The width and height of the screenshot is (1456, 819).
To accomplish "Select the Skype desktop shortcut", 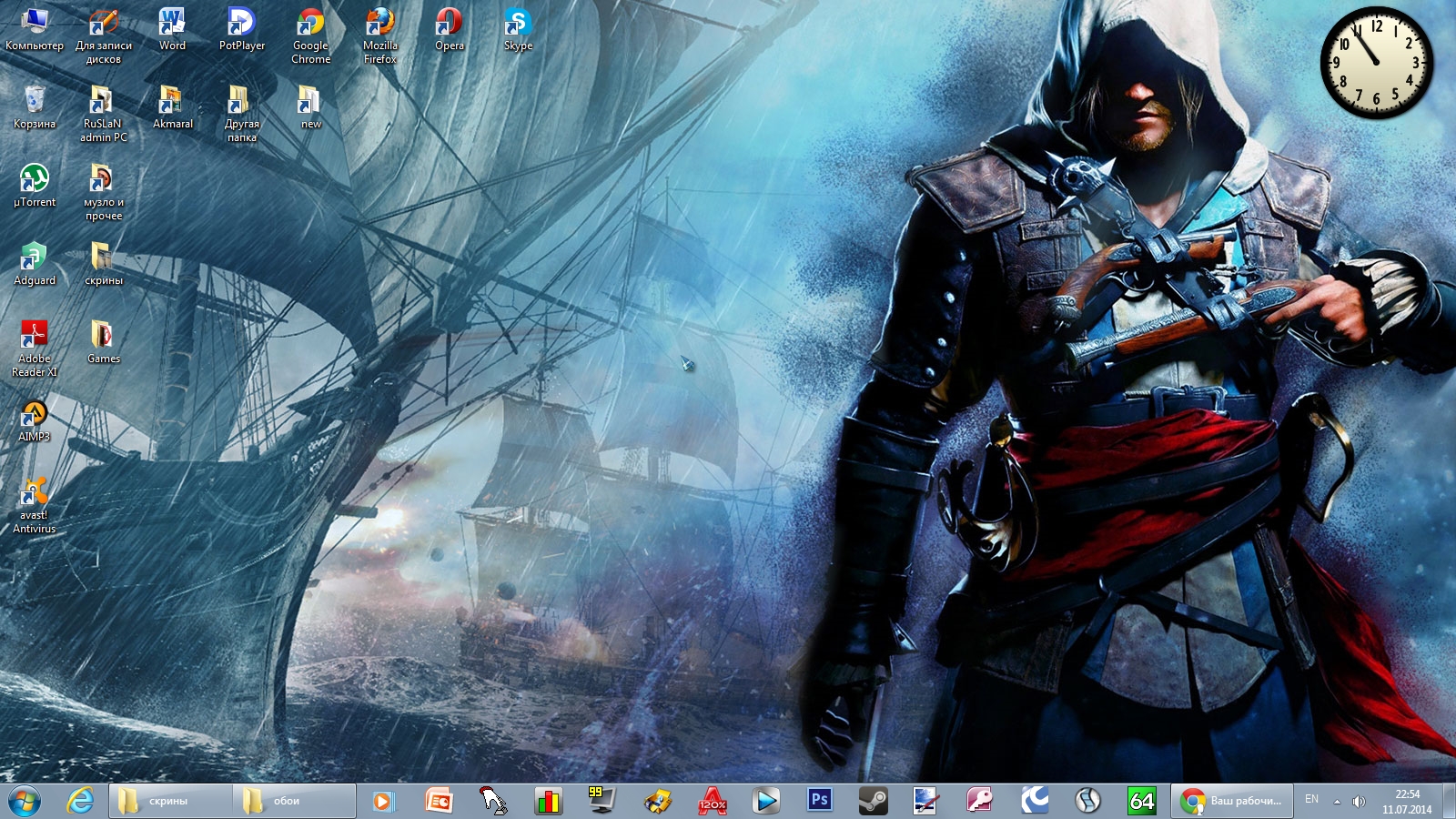I will point(518,29).
